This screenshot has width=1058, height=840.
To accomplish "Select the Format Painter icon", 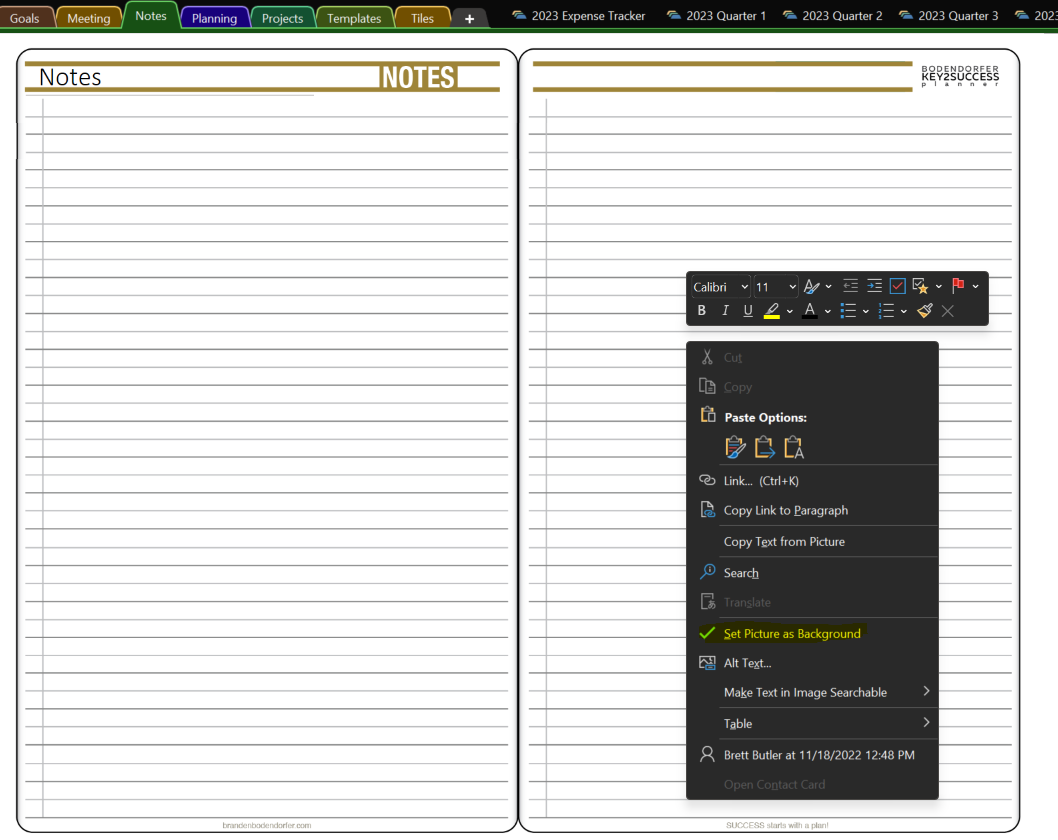I will 925,310.
